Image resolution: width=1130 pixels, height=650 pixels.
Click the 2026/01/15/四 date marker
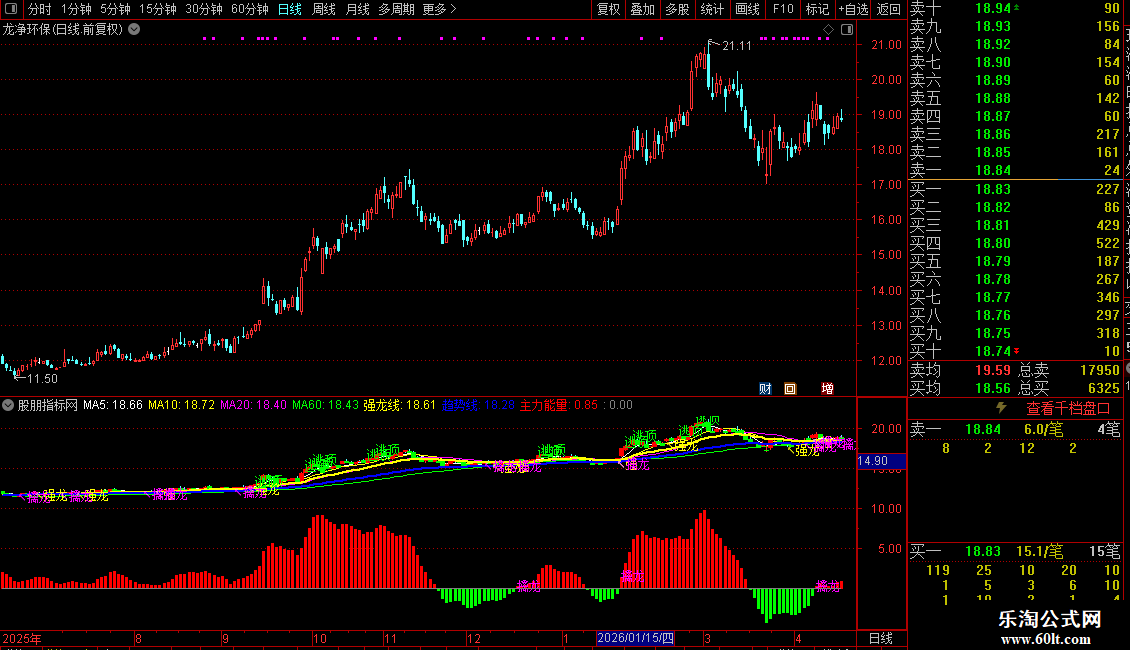click(x=636, y=638)
